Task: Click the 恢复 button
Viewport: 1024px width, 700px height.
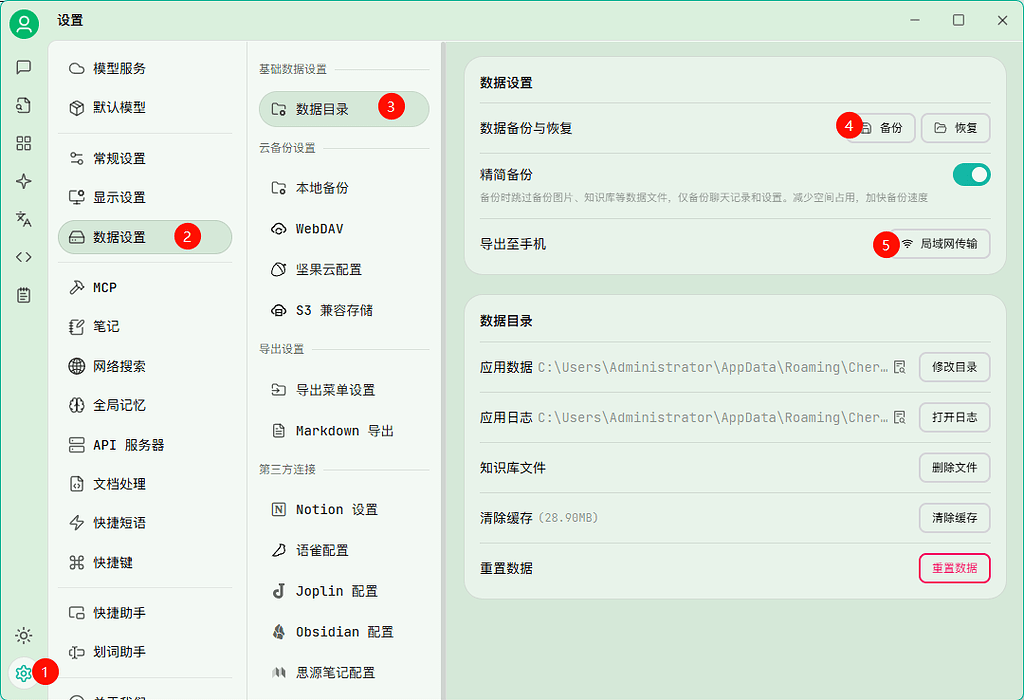Action: [x=955, y=128]
